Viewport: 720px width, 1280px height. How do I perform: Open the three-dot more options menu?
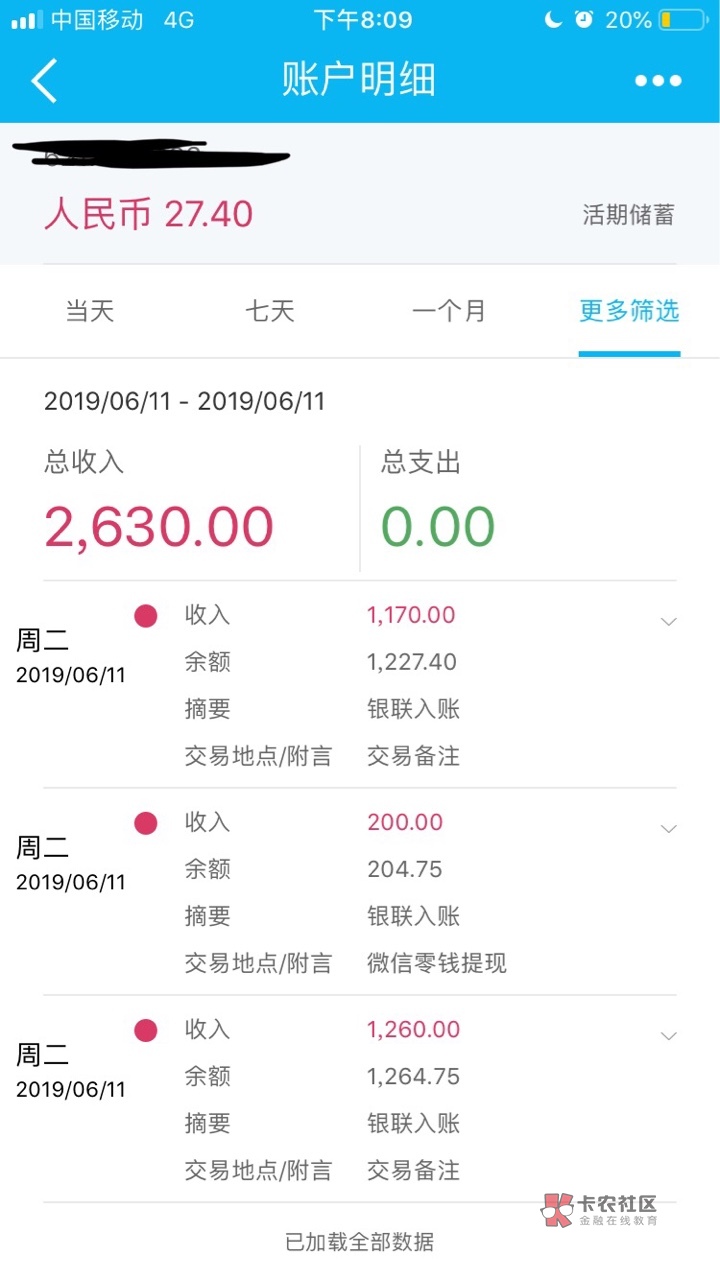(x=658, y=81)
